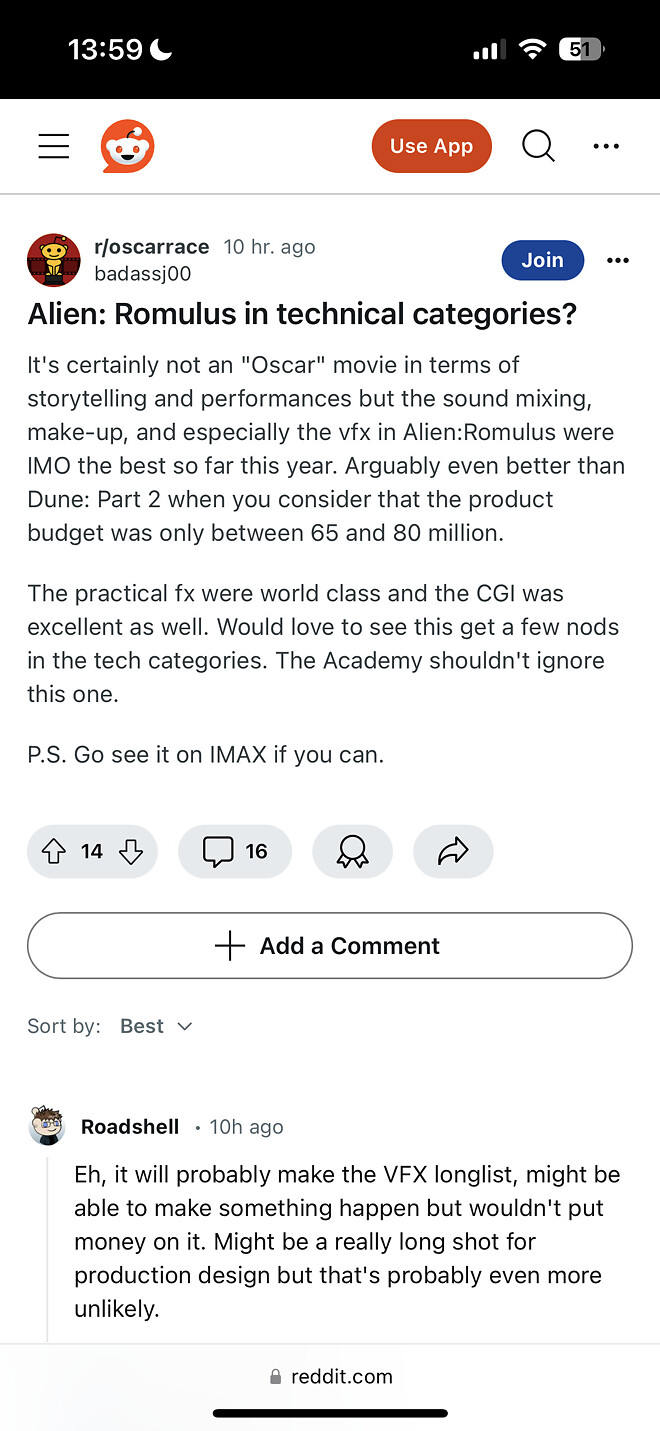Expand the Sort by Best dropdown
The width and height of the screenshot is (660, 1431).
click(x=156, y=1026)
